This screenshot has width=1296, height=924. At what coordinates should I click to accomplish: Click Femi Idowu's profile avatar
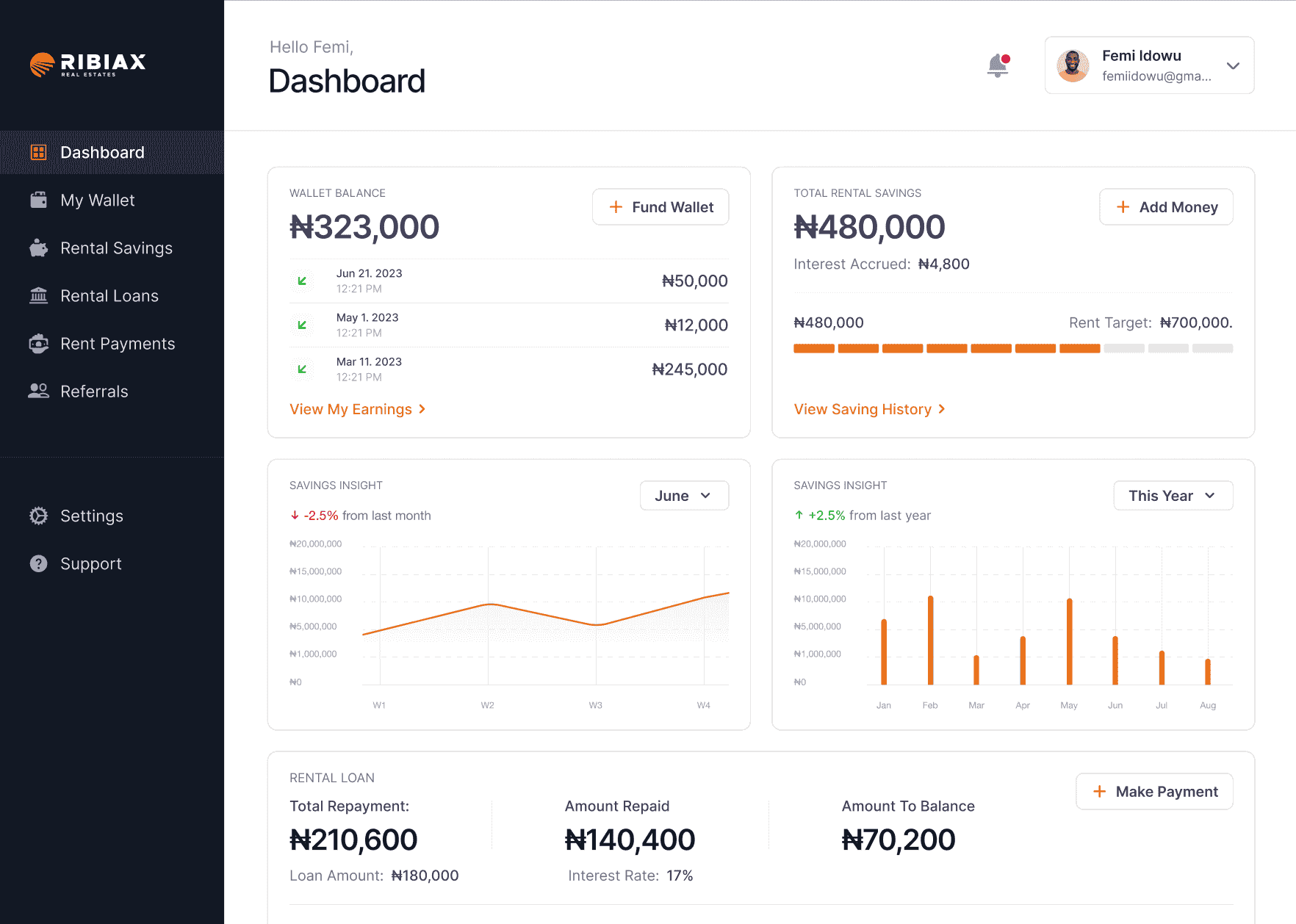click(1073, 65)
